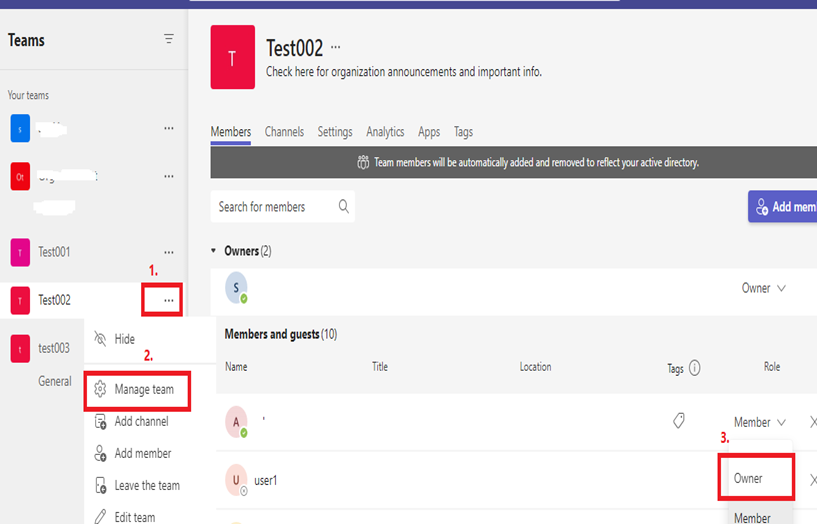This screenshot has width=817, height=525.
Task: Open the Owner role dropdown for user S
Action: (764, 288)
